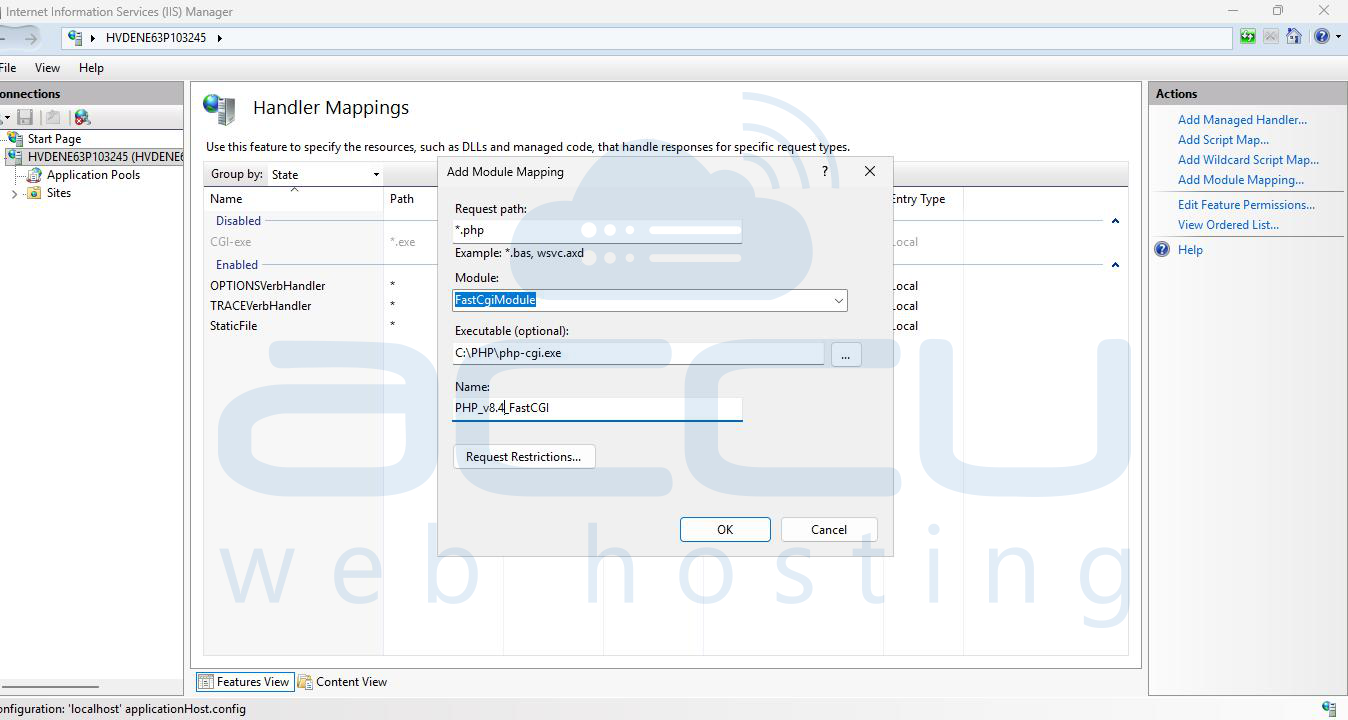
Task: Click inside the Request path field
Action: [597, 231]
